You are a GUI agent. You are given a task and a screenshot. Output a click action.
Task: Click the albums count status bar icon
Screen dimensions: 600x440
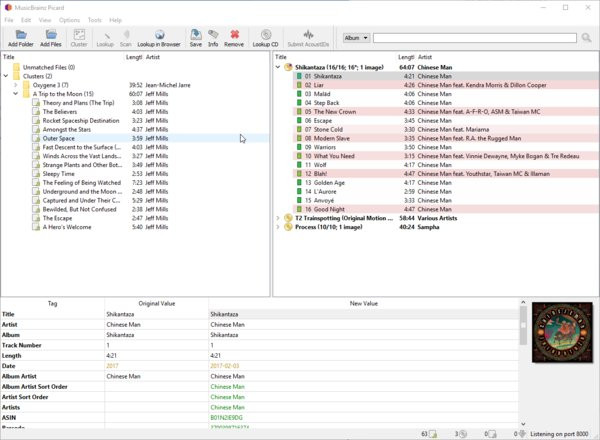[463, 434]
